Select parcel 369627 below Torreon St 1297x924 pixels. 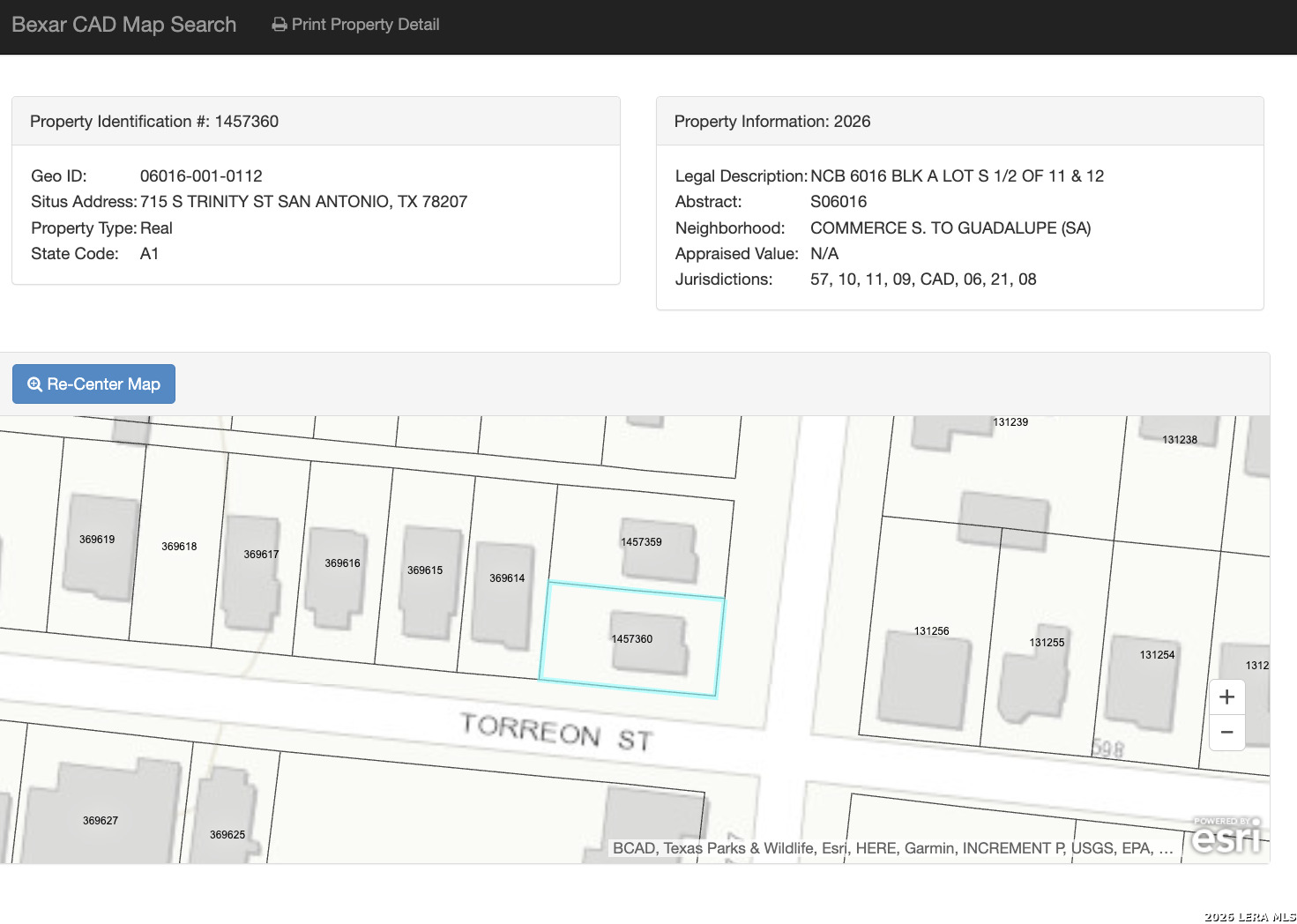[101, 821]
